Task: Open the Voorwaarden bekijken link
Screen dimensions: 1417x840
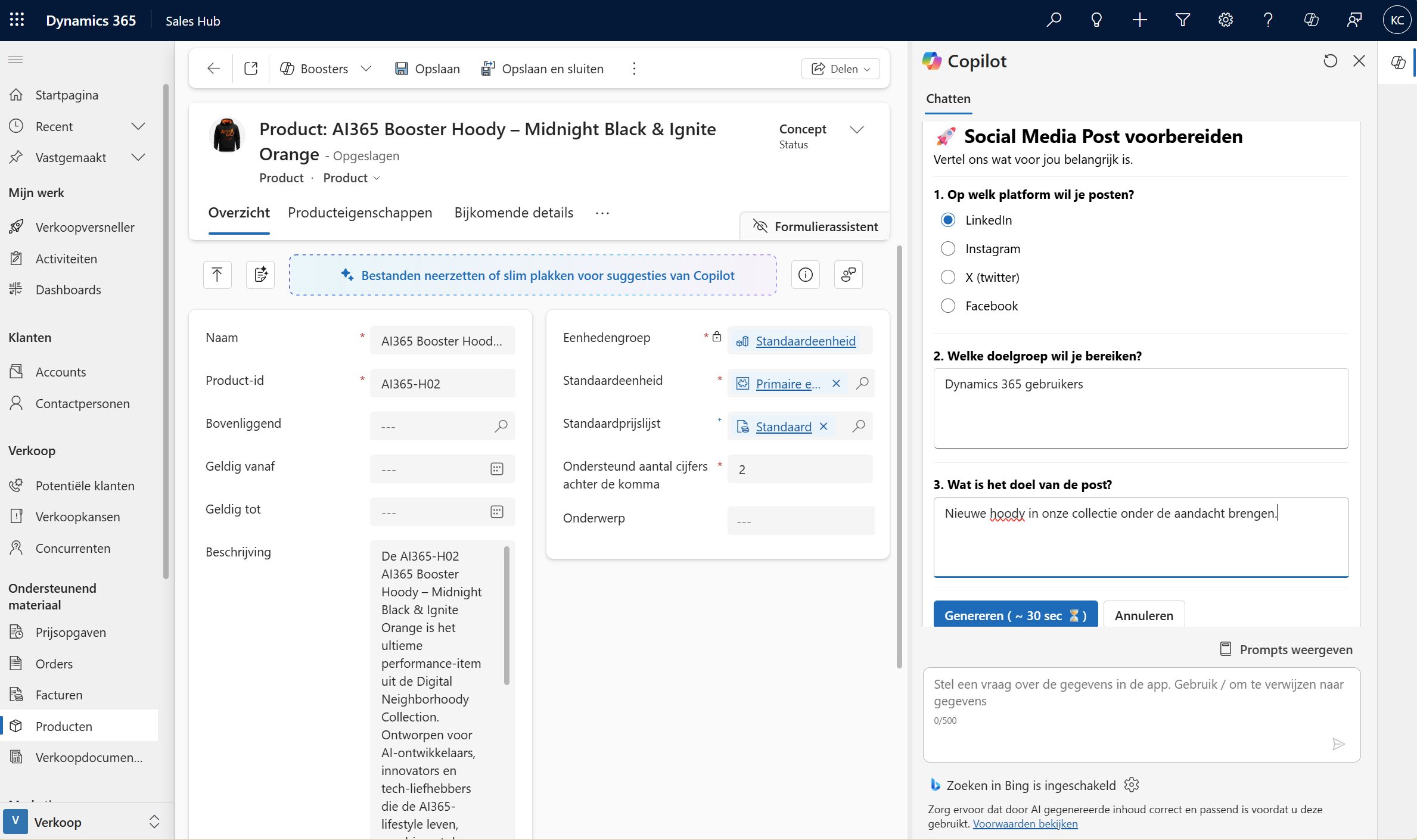Action: pyautogui.click(x=1025, y=824)
